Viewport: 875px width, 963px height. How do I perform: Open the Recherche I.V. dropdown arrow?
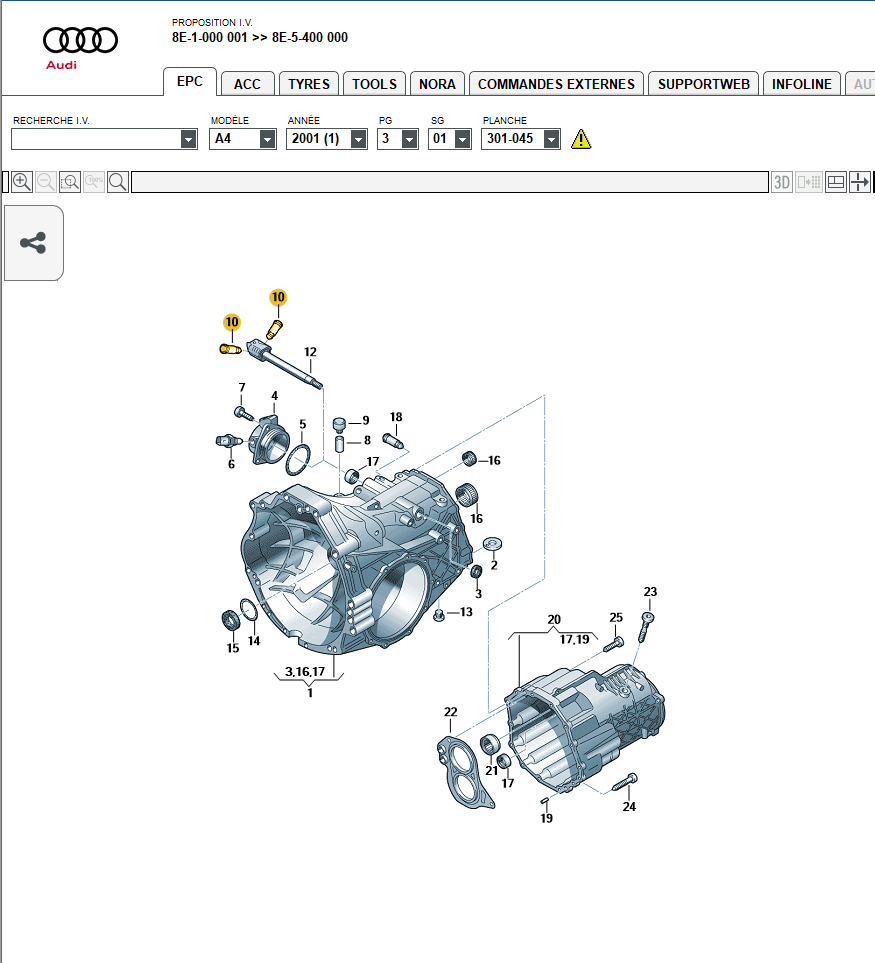pyautogui.click(x=189, y=140)
